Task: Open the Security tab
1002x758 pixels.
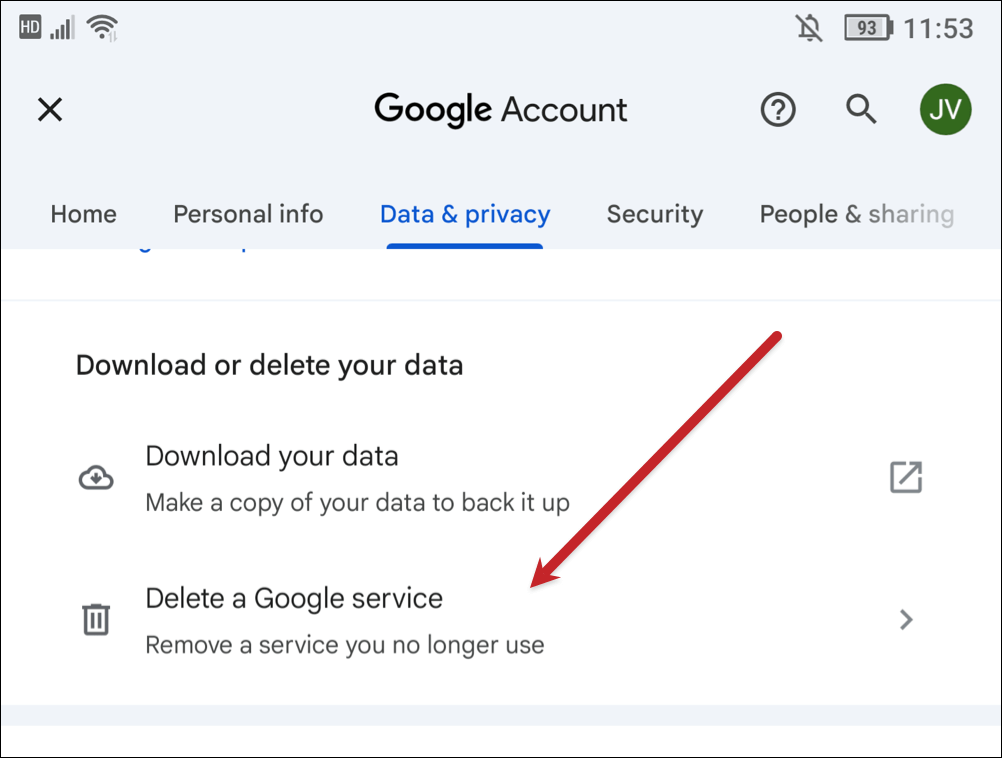Action: click(654, 214)
